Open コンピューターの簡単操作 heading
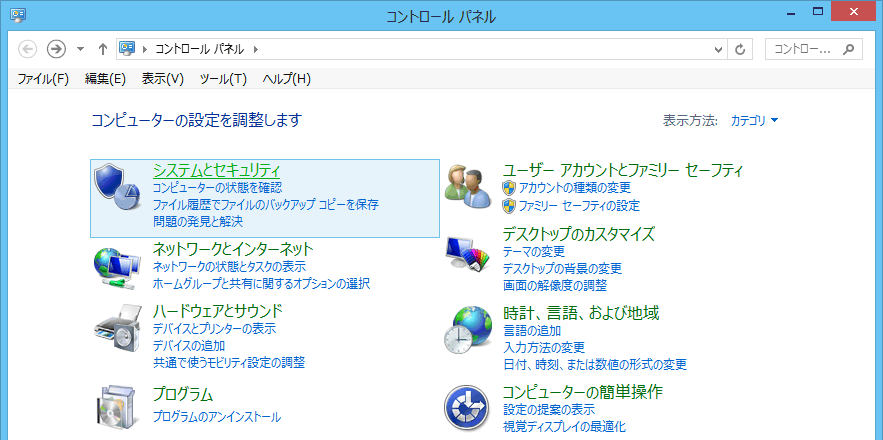 pos(582,392)
